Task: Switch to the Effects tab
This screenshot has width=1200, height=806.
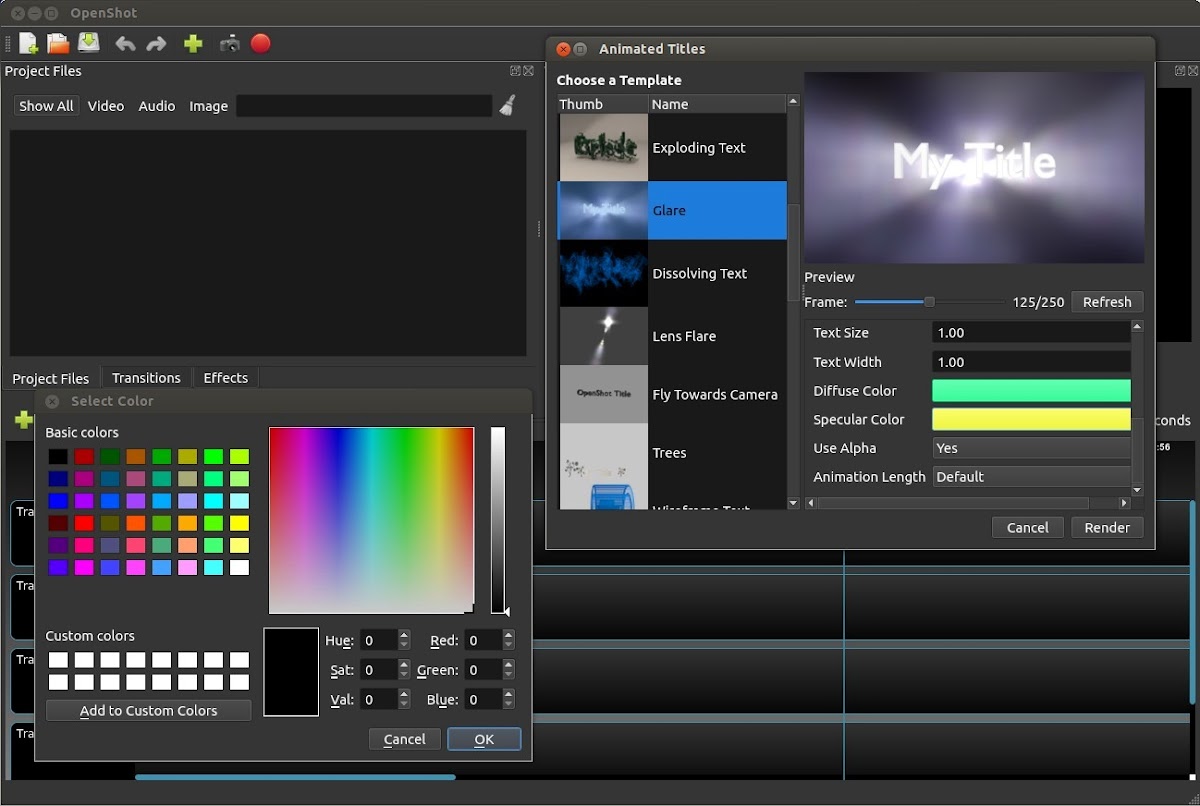Action: (x=225, y=378)
